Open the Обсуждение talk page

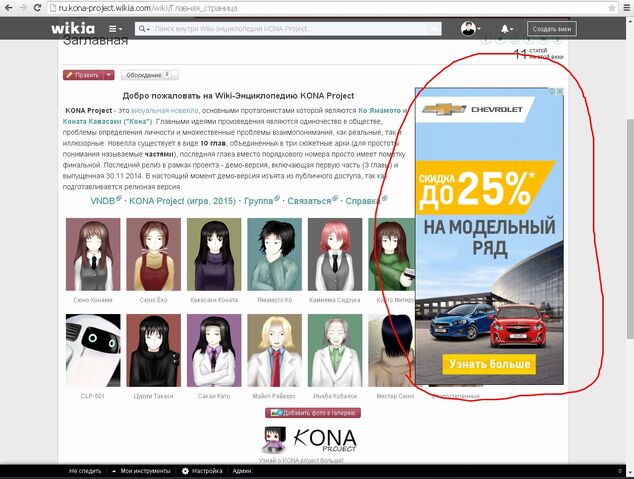[149, 75]
